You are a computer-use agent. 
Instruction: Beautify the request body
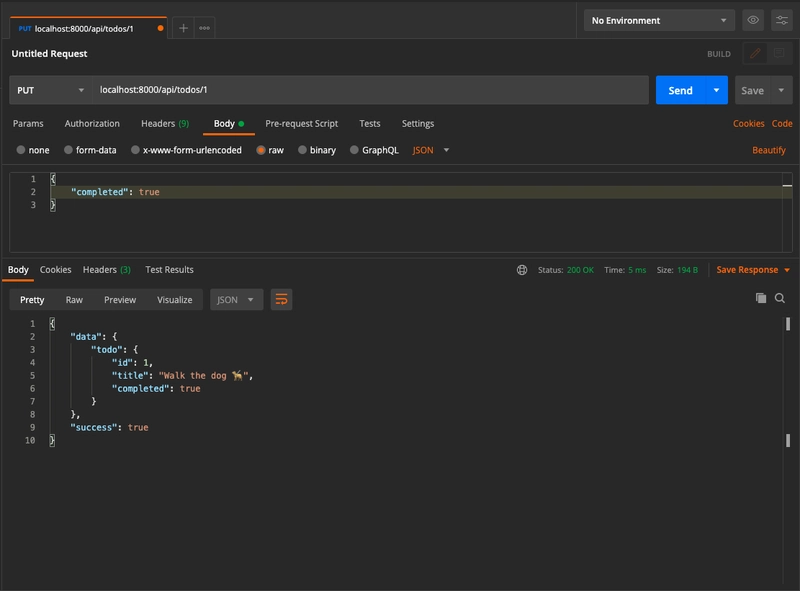(768, 150)
